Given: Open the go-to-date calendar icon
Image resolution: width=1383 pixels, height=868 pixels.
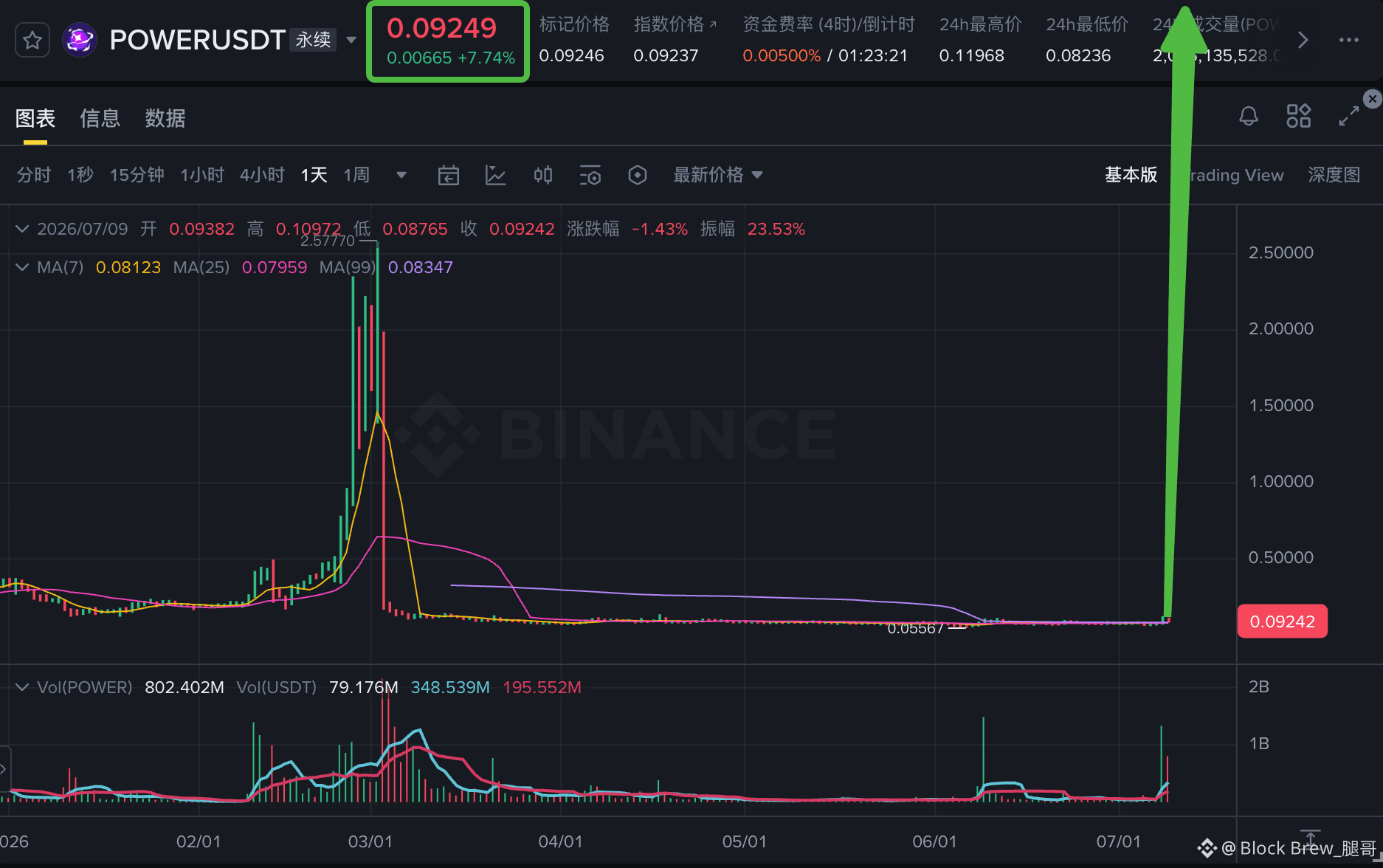Looking at the screenshot, I should 449,175.
